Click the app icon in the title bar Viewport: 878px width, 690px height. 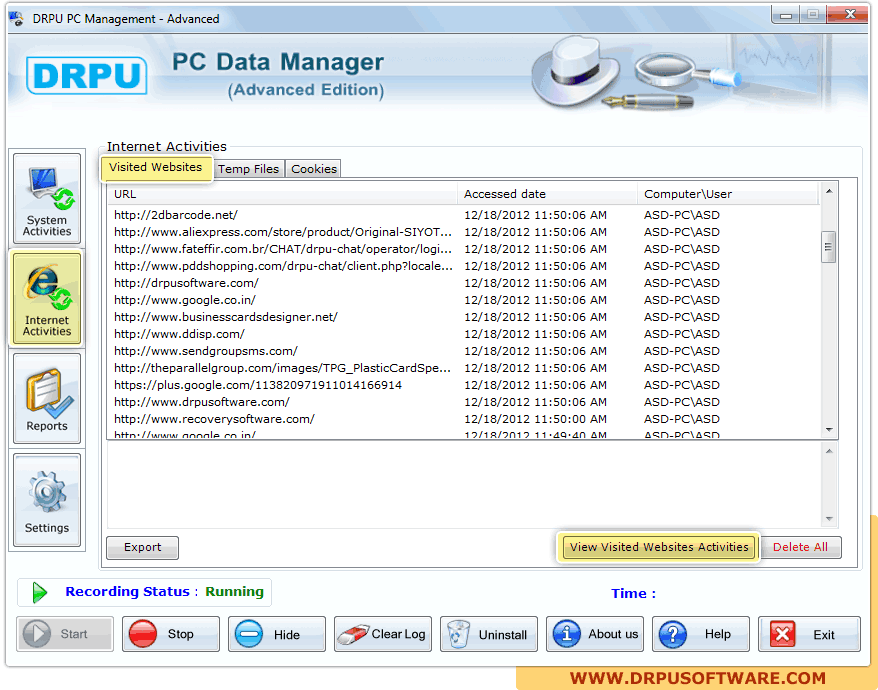(x=16, y=18)
